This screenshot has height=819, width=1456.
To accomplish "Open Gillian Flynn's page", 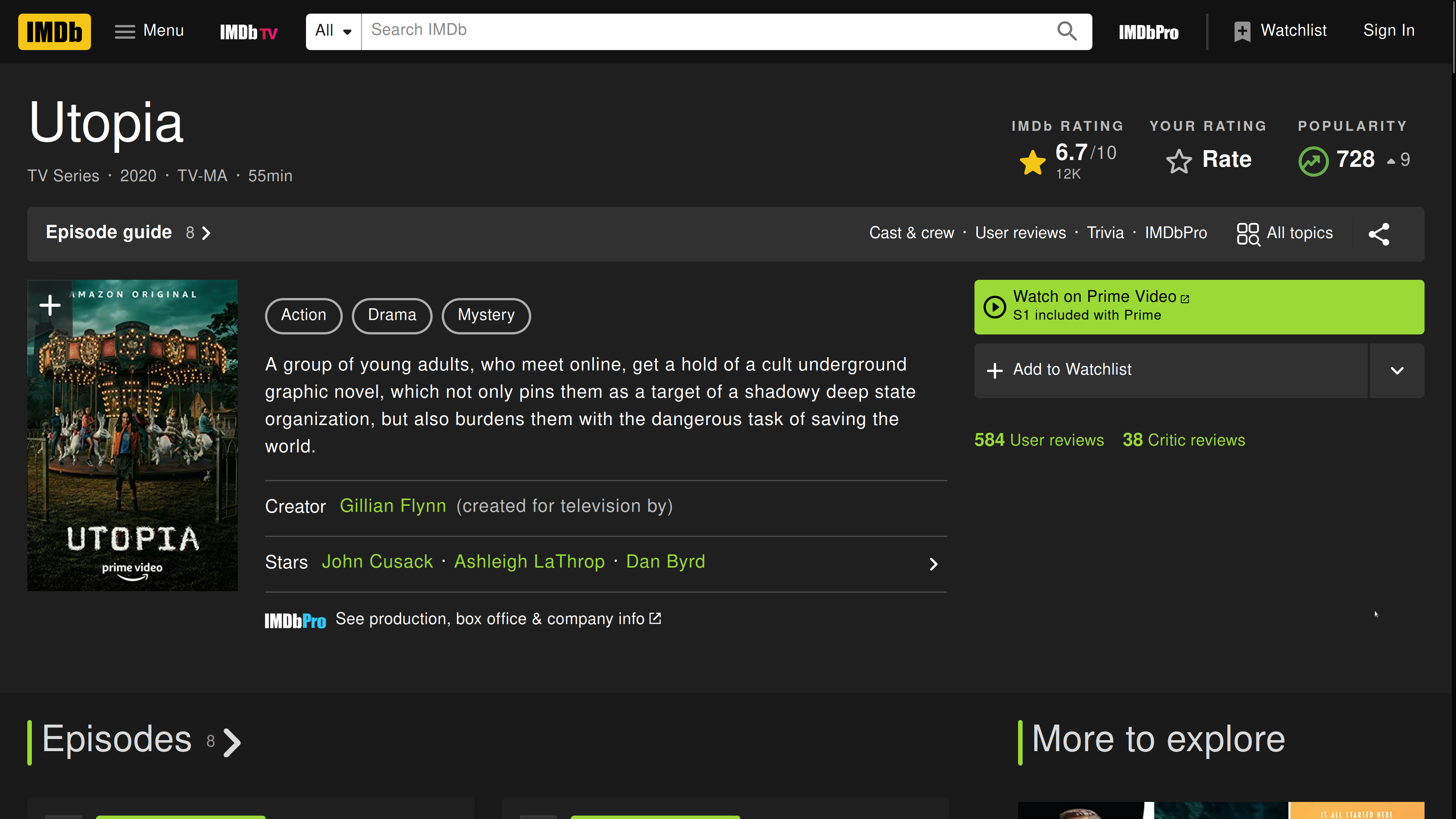I will tap(393, 506).
